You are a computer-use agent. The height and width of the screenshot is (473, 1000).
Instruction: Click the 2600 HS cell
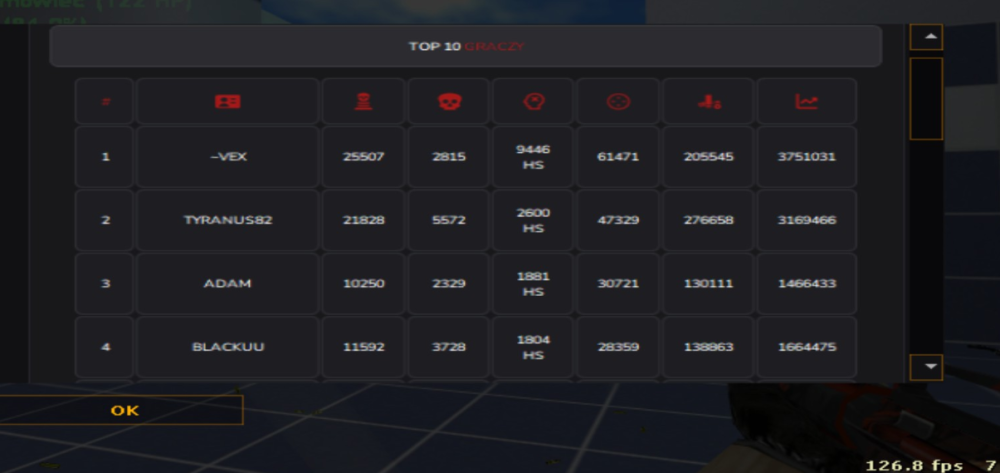[x=533, y=220]
